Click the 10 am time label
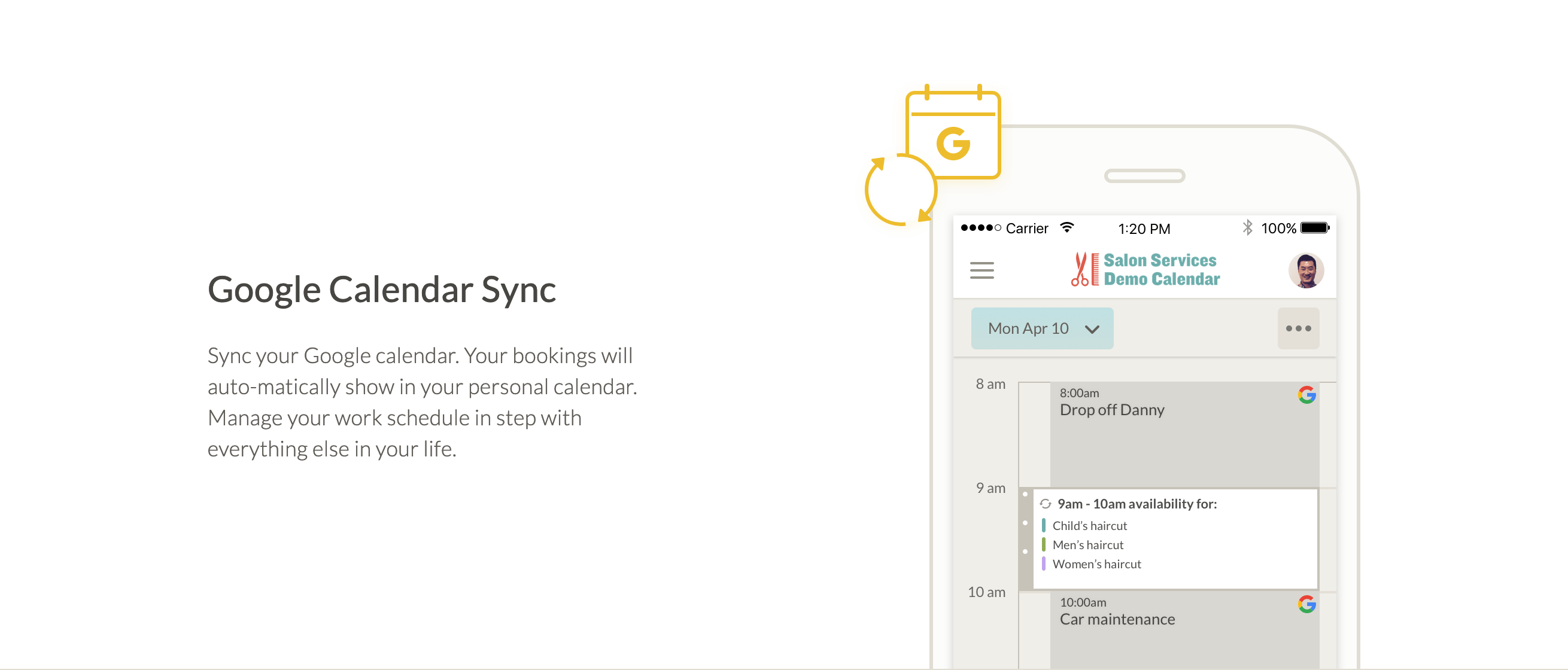Viewport: 1568px width, 670px height. point(986,592)
